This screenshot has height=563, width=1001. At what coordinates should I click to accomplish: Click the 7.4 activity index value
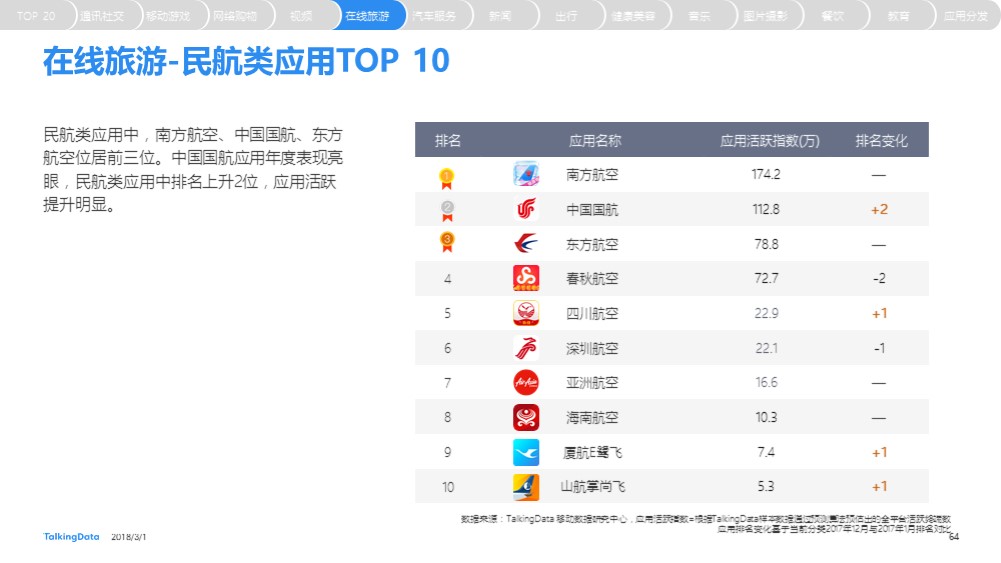(766, 452)
